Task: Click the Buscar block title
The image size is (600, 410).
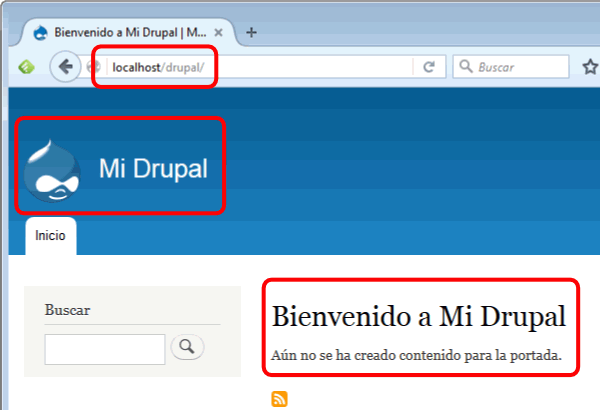Action: [67, 310]
